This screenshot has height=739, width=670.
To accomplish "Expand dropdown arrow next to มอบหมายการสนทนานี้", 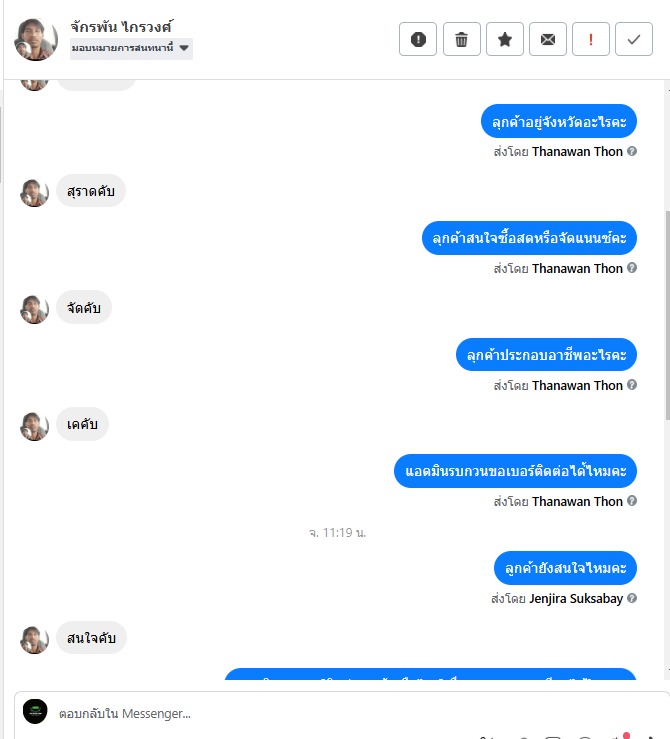I will click(x=184, y=48).
